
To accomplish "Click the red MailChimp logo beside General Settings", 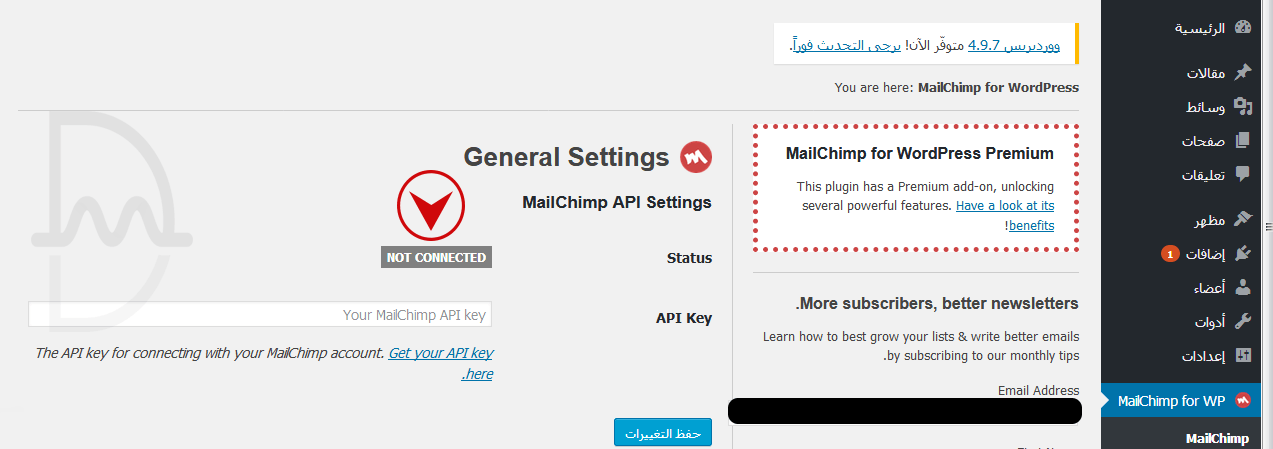I will pyautogui.click(x=696, y=157).
